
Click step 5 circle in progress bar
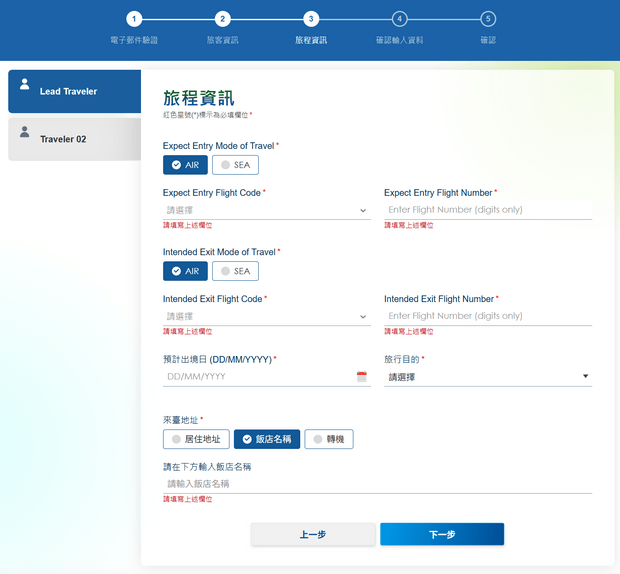(487, 19)
